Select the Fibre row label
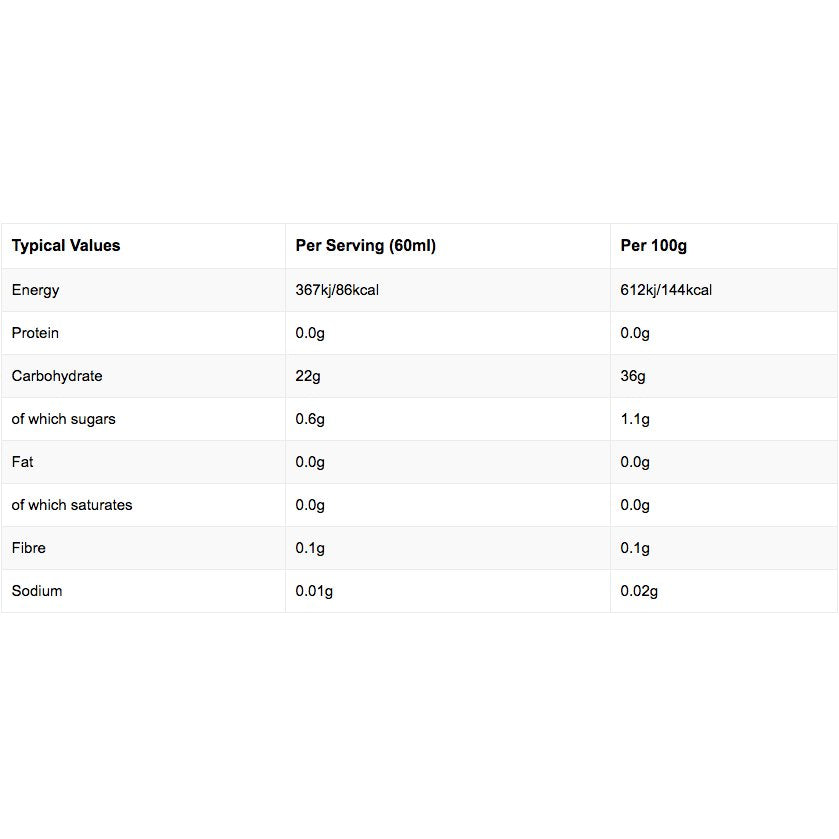The width and height of the screenshot is (839, 839). 28,548
